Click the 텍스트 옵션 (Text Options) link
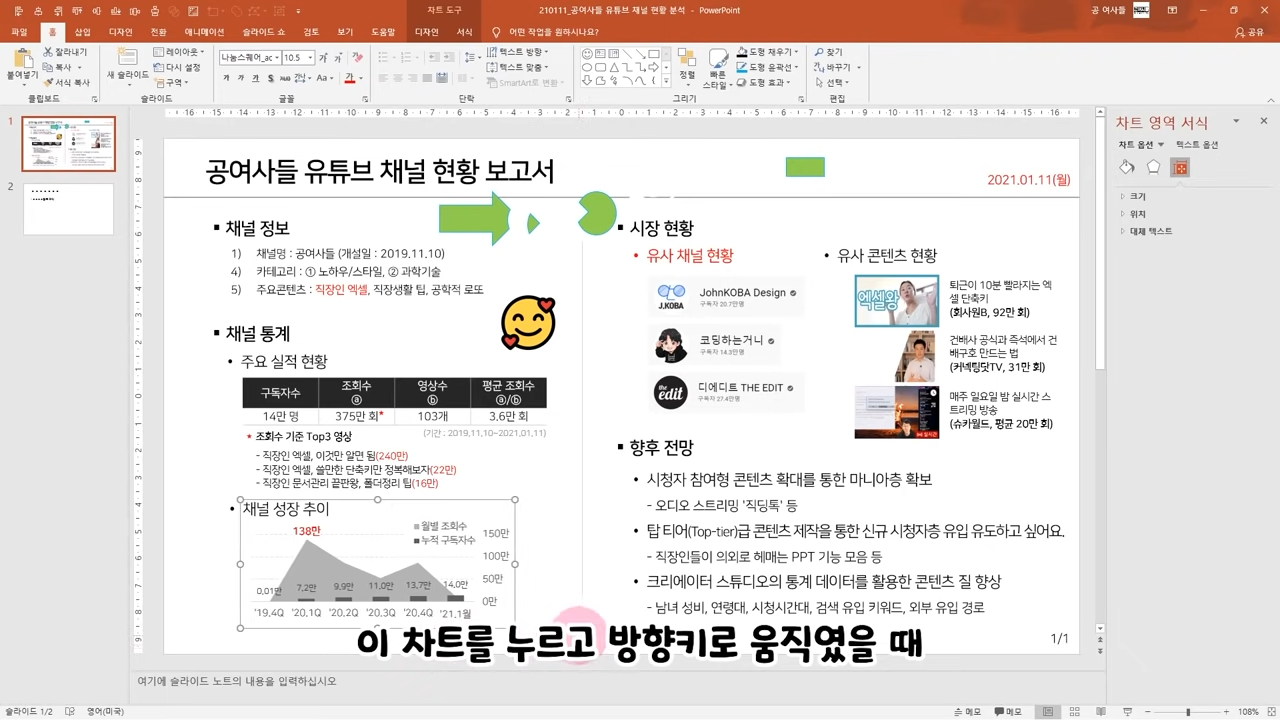 (x=1196, y=145)
